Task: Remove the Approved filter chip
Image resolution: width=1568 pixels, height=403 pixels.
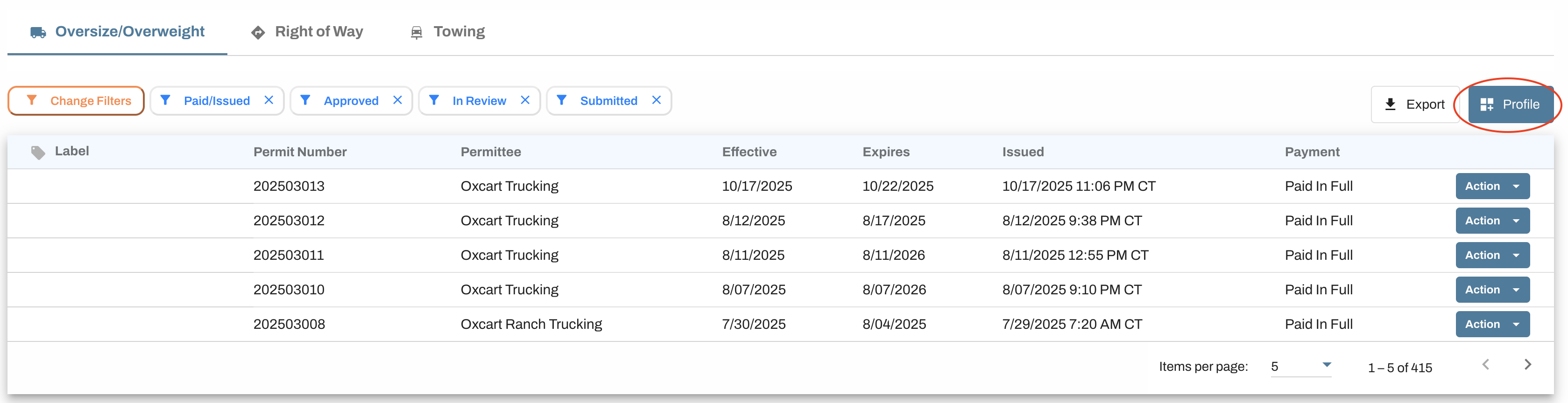Action: point(397,100)
